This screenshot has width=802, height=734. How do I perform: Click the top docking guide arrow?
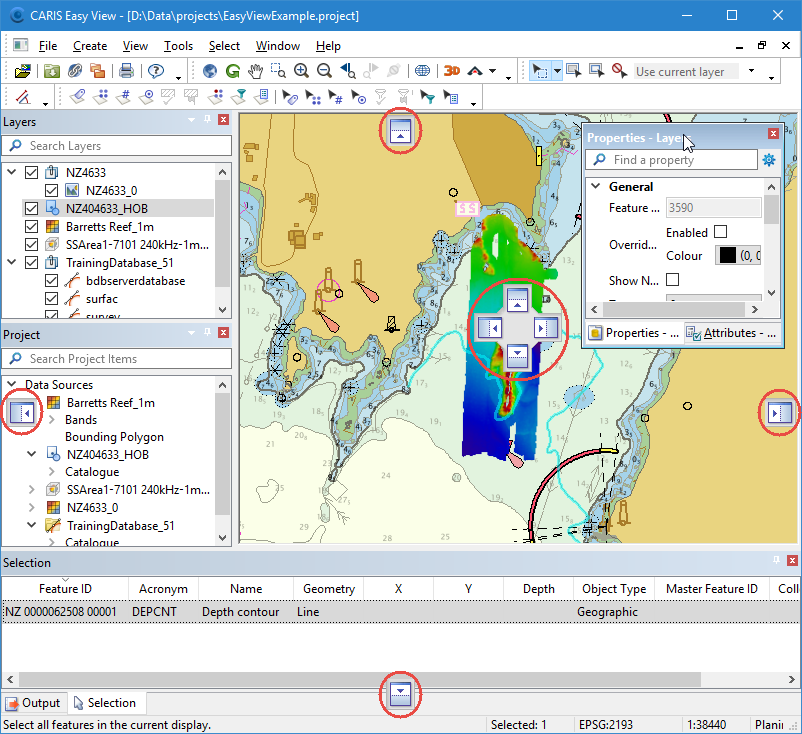pos(400,129)
